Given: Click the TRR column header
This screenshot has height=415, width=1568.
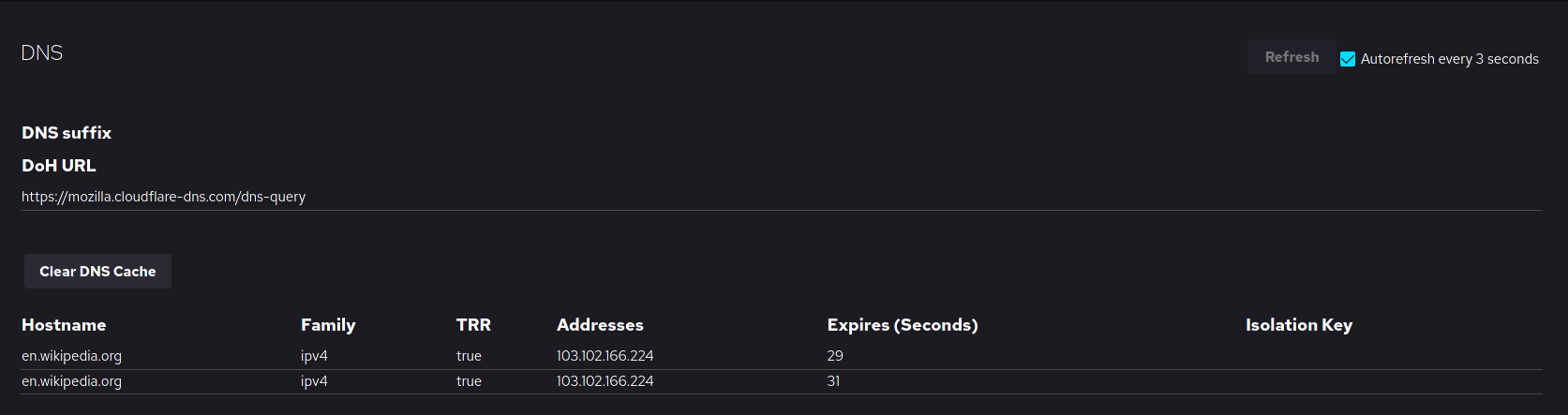Looking at the screenshot, I should point(473,325).
